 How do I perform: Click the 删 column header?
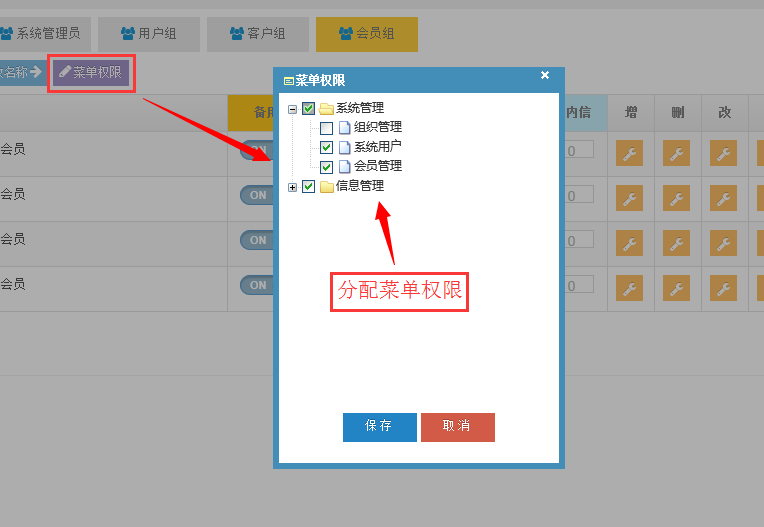(x=678, y=113)
